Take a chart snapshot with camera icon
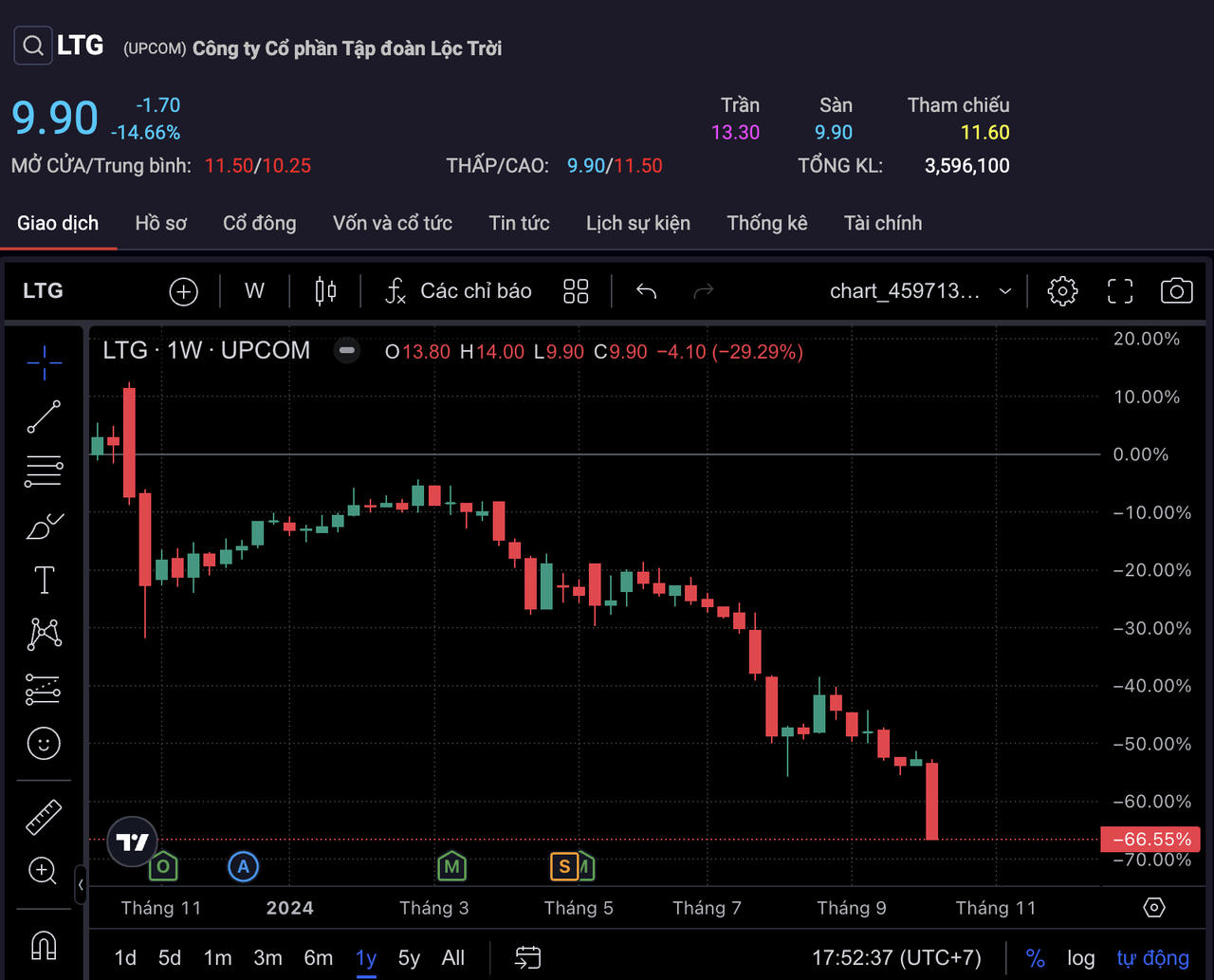Viewport: 1214px width, 980px height. 1176,291
